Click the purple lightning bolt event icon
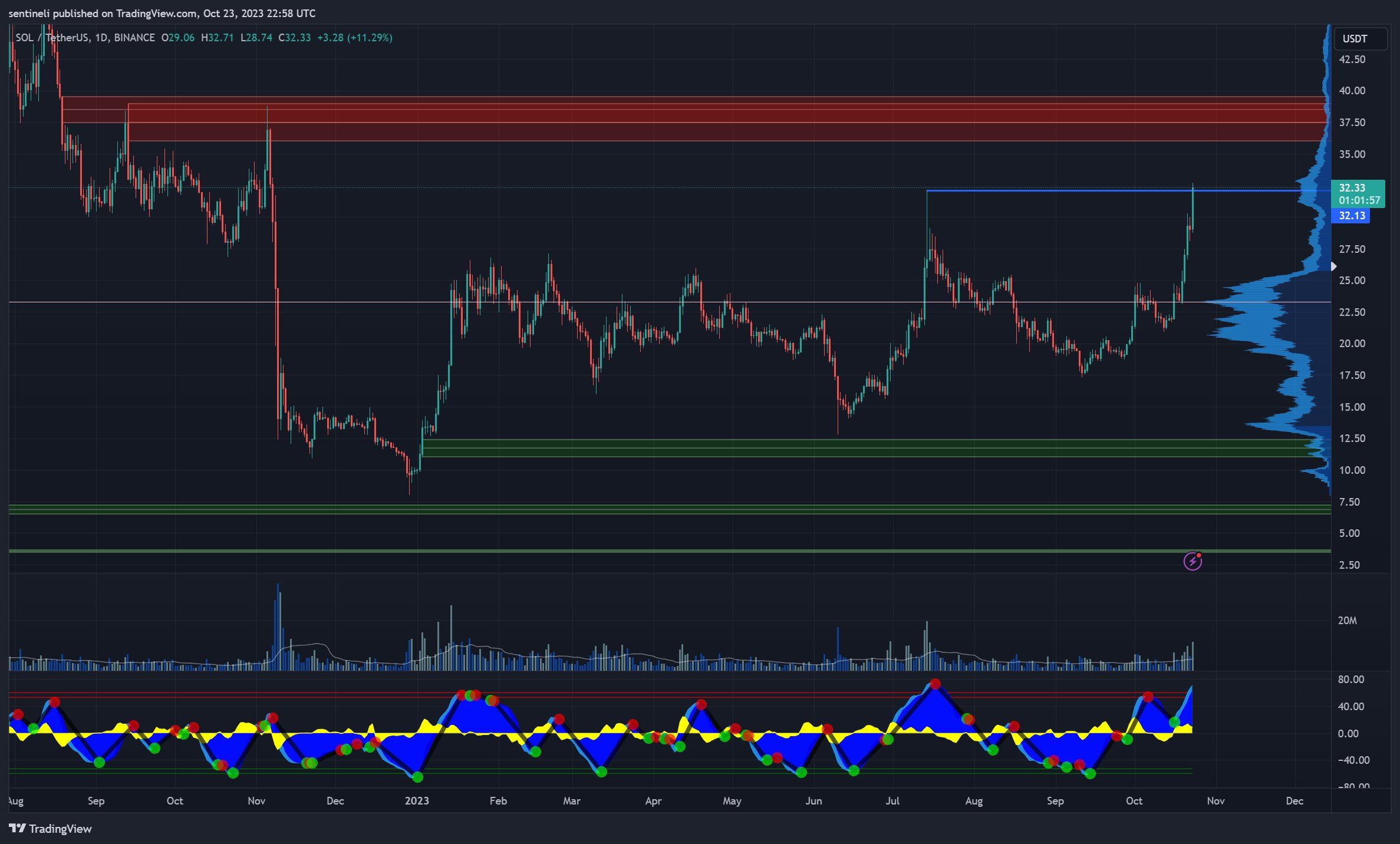Screen dimensions: 1400x844 click(1193, 561)
